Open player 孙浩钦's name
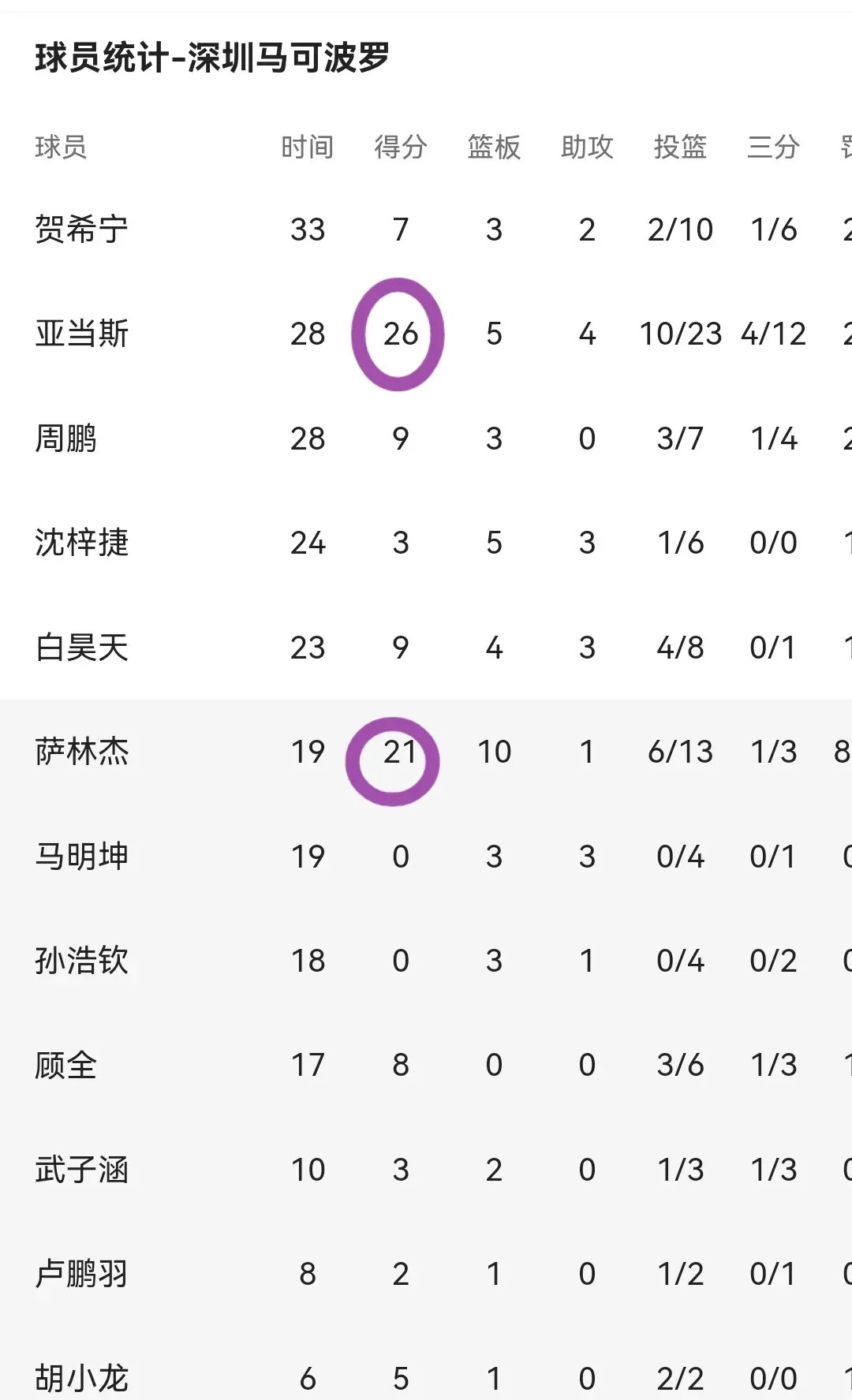 pyautogui.click(x=81, y=961)
